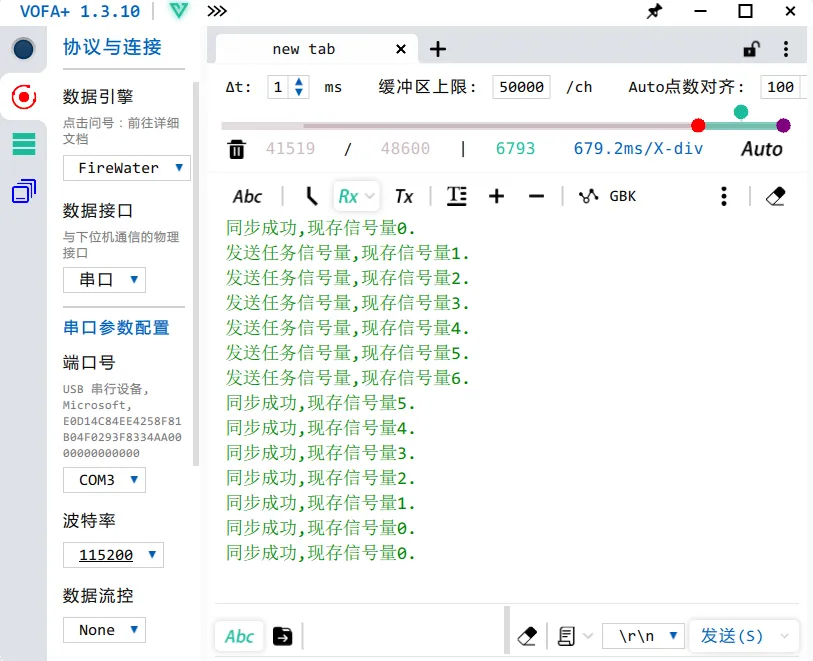The height and width of the screenshot is (661, 813).
Task: Select the Abc text display mode icon
Action: 247,196
